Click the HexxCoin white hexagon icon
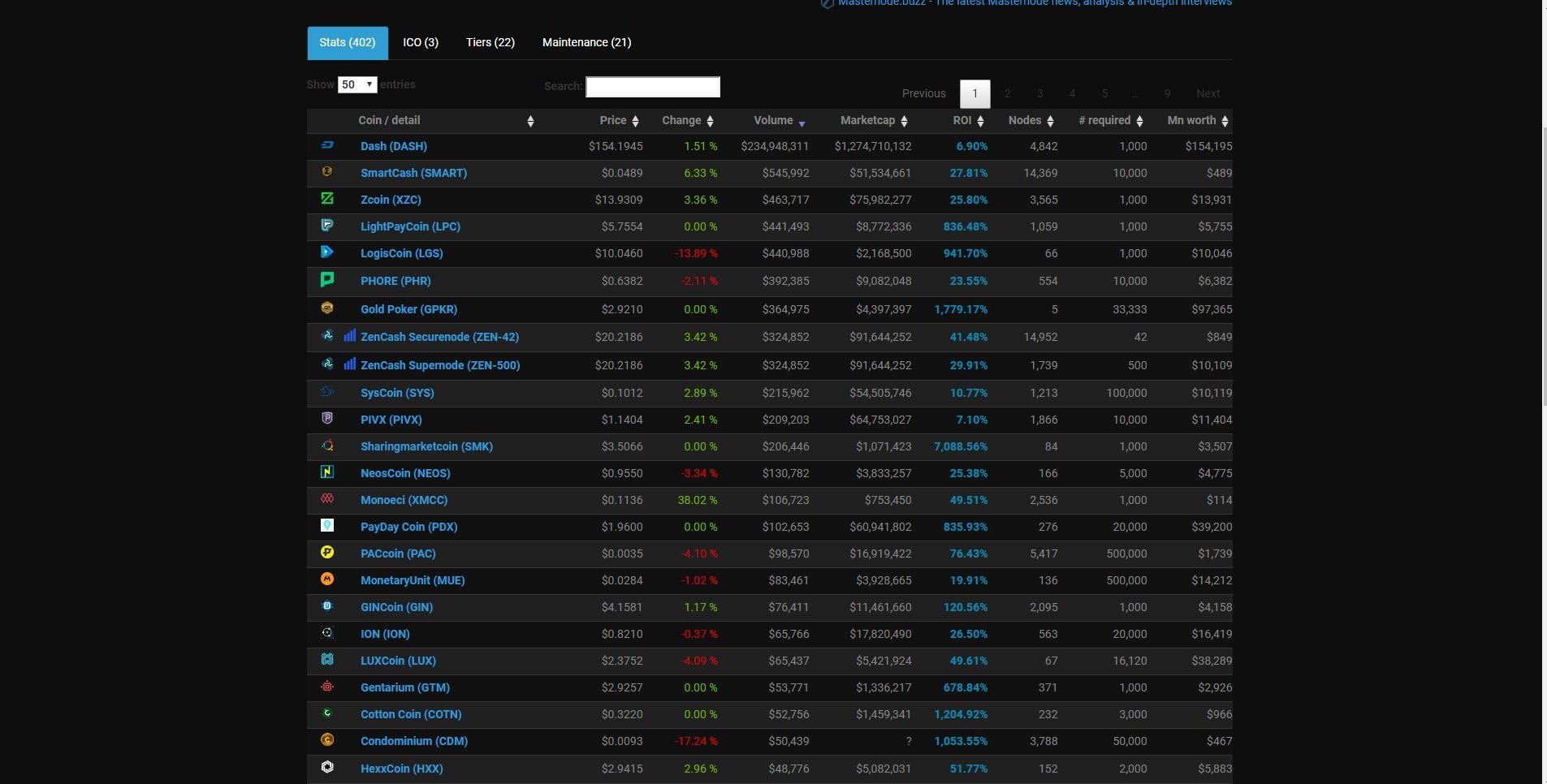 coord(327,767)
